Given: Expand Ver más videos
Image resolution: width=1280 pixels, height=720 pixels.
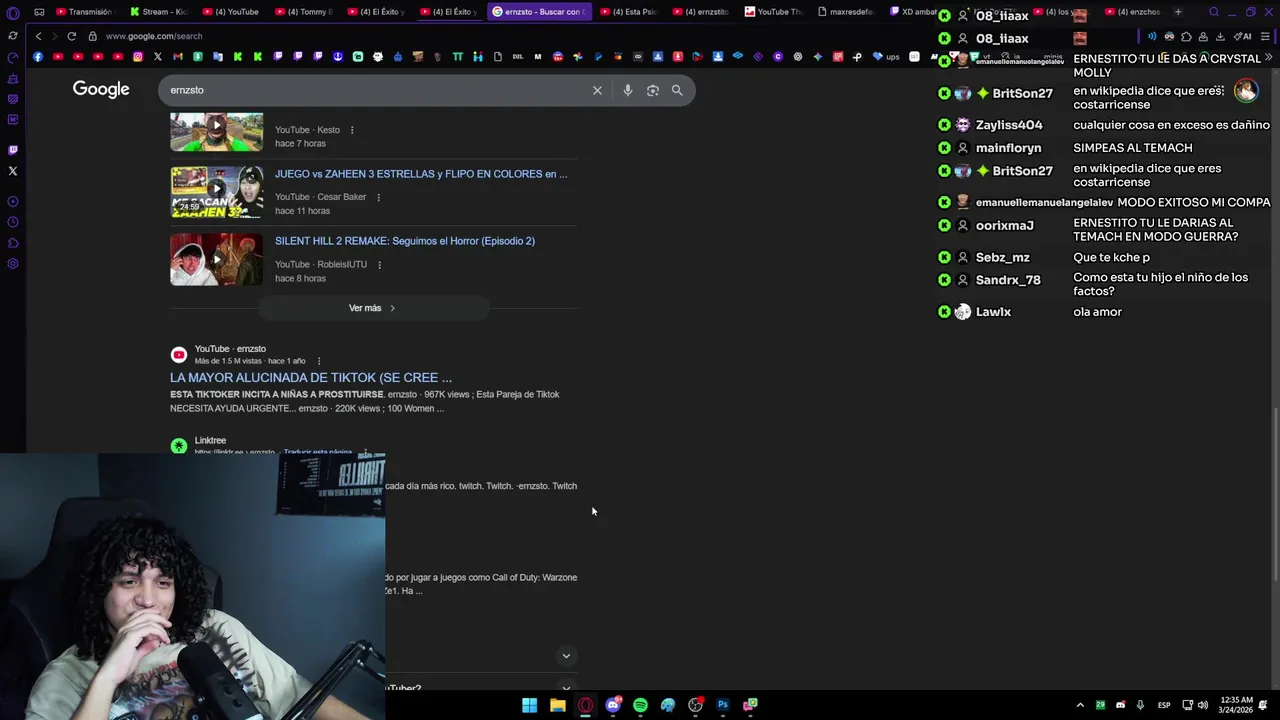Looking at the screenshot, I should 372,308.
